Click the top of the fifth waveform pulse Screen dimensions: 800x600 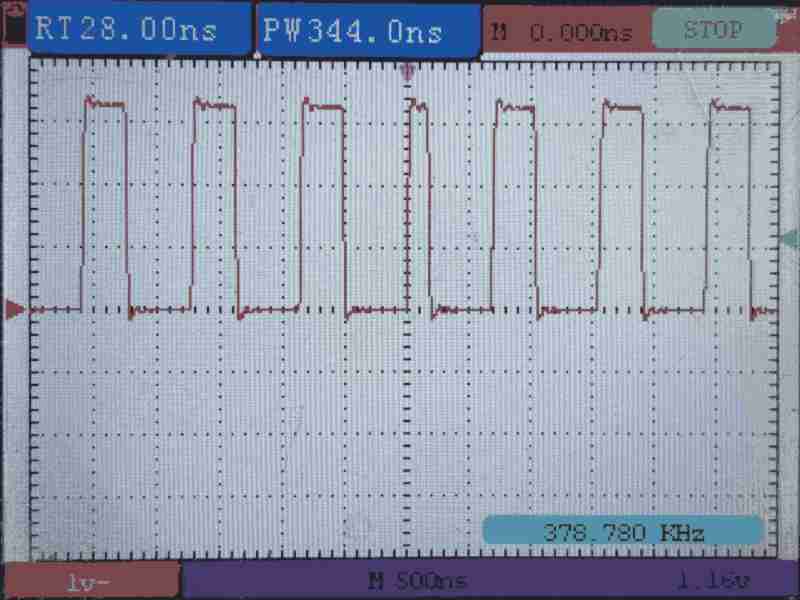pos(514,107)
